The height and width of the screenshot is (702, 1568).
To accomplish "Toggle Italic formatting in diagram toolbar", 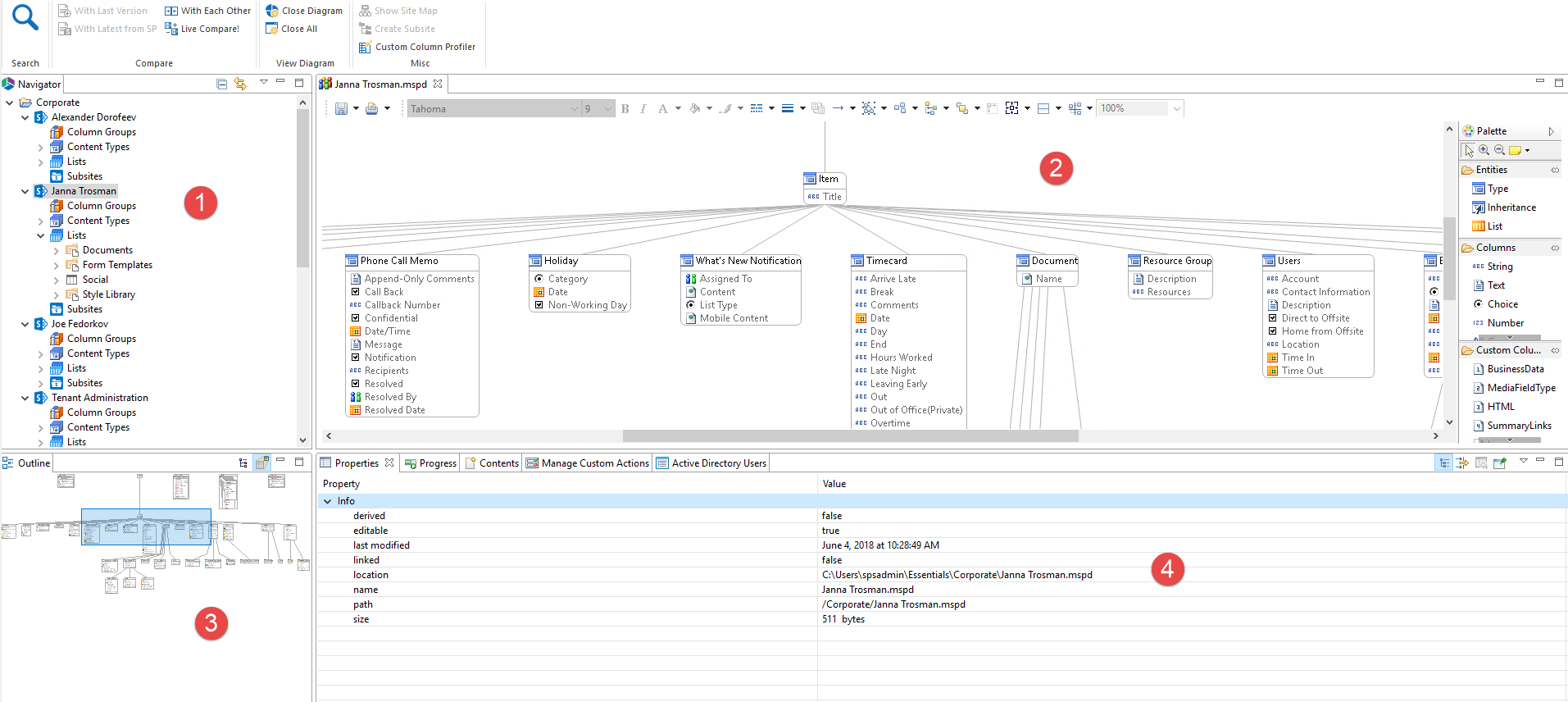I will point(643,108).
